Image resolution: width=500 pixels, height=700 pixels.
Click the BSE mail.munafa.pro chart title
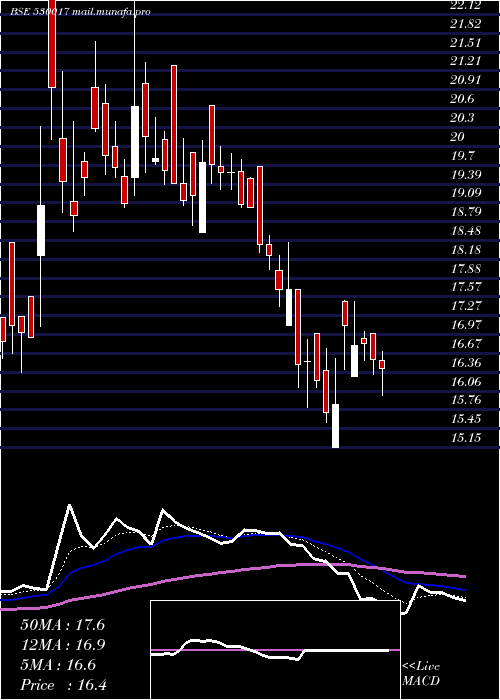click(80, 12)
